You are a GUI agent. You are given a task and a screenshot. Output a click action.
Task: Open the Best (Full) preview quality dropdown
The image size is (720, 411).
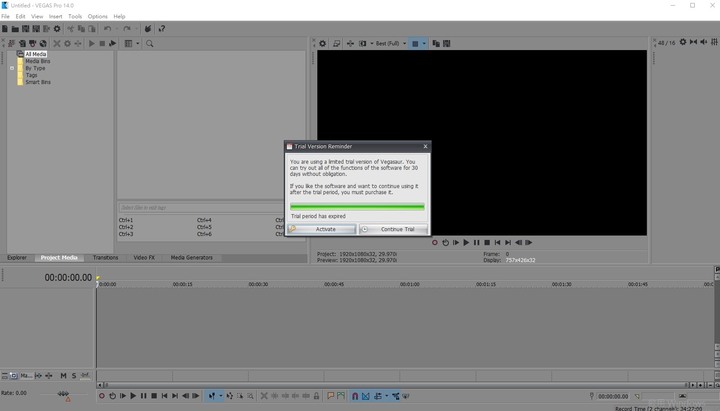point(391,43)
